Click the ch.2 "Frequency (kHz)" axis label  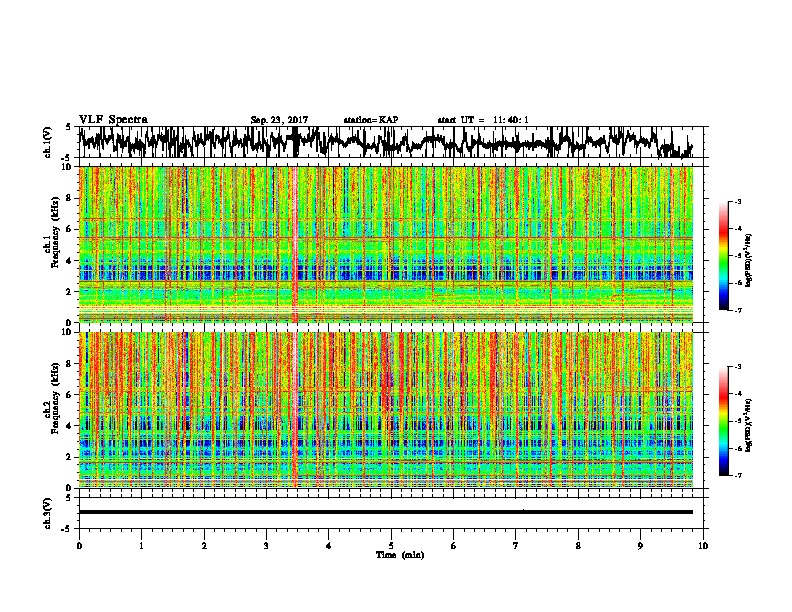[x=56, y=398]
